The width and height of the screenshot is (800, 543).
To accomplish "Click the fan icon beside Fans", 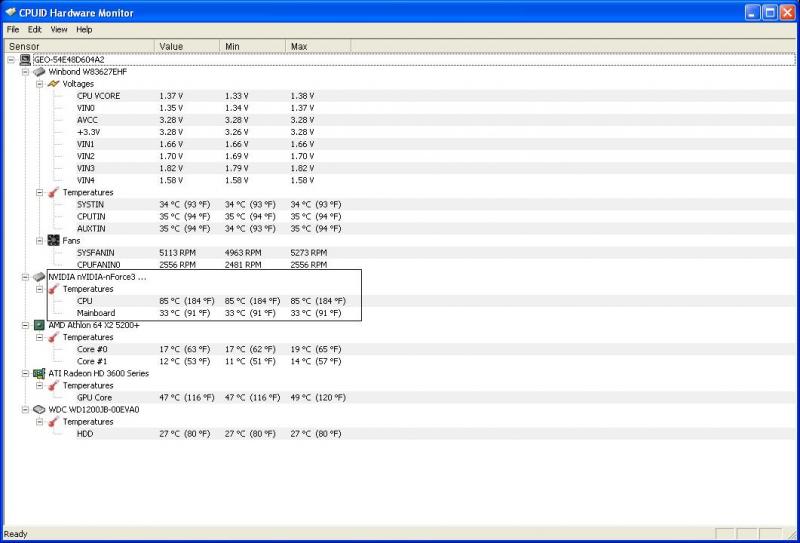I will pyautogui.click(x=53, y=240).
